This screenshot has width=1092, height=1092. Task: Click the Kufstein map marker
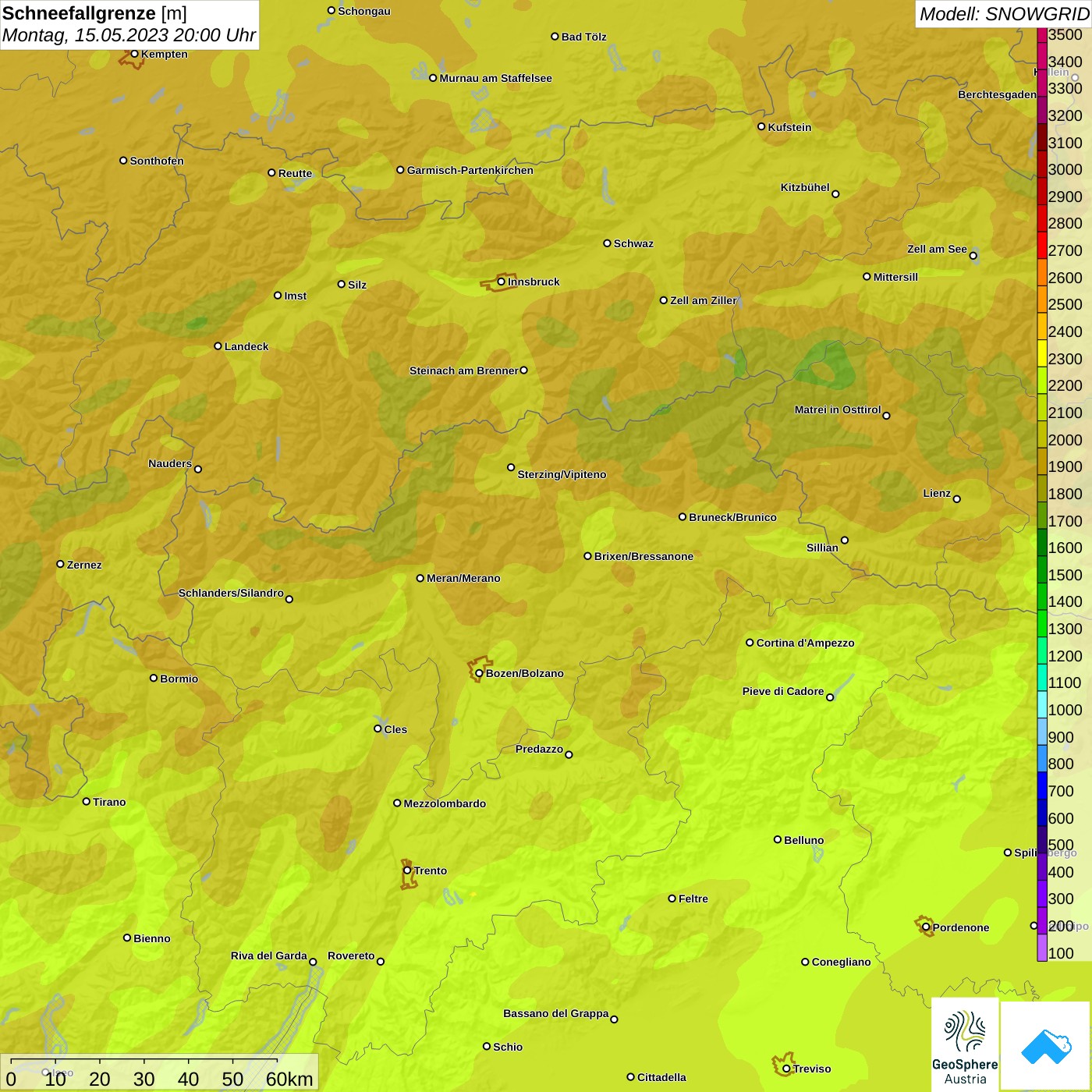click(x=761, y=126)
